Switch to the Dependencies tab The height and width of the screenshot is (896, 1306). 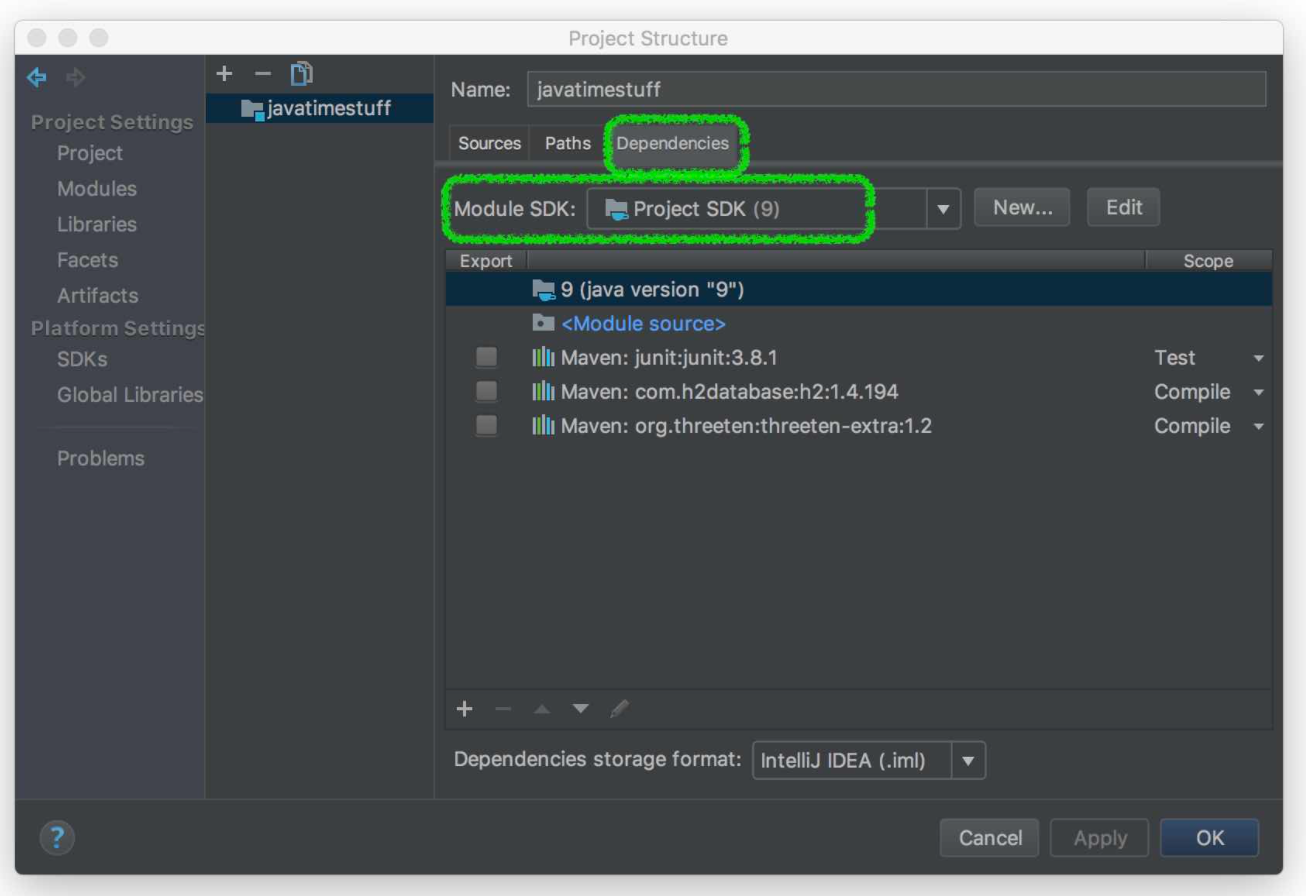click(x=673, y=143)
